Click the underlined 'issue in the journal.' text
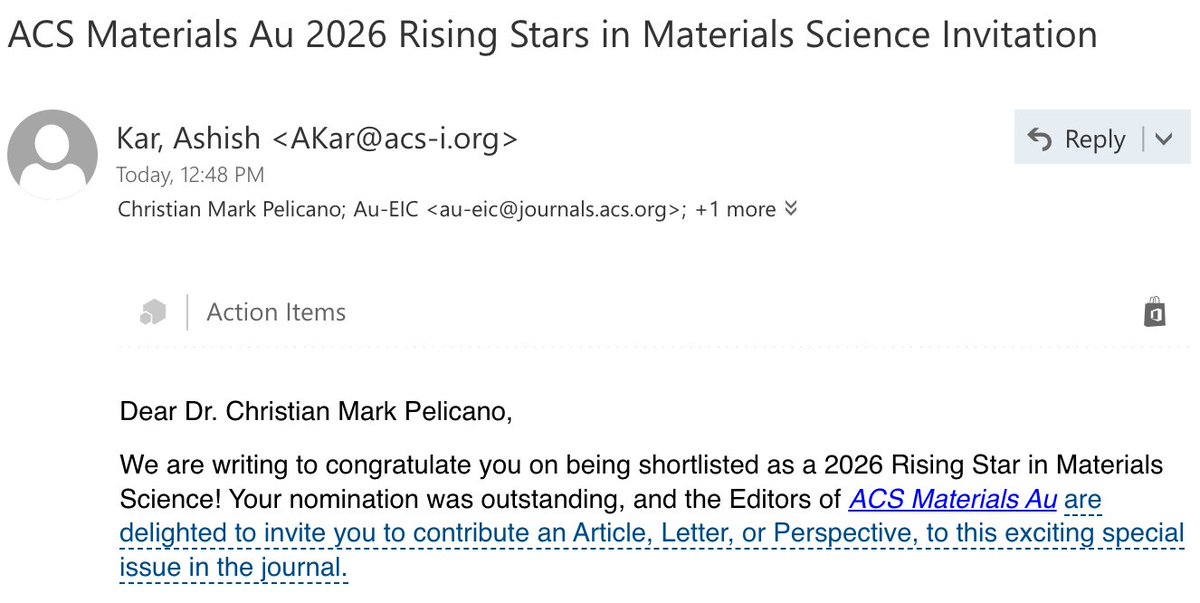The height and width of the screenshot is (603, 1200). tap(234, 568)
